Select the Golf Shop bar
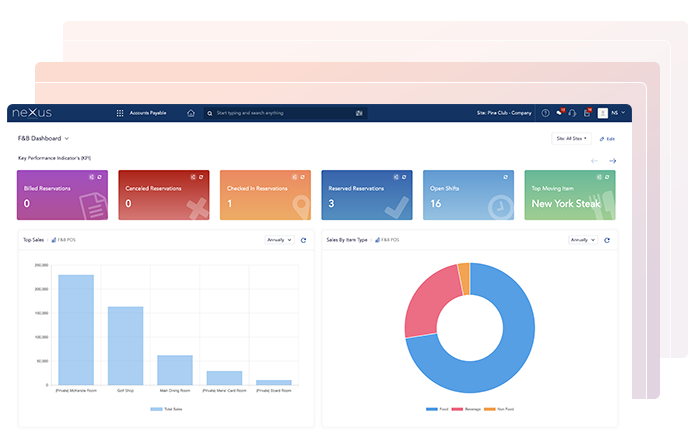The image size is (698, 438). coord(126,346)
